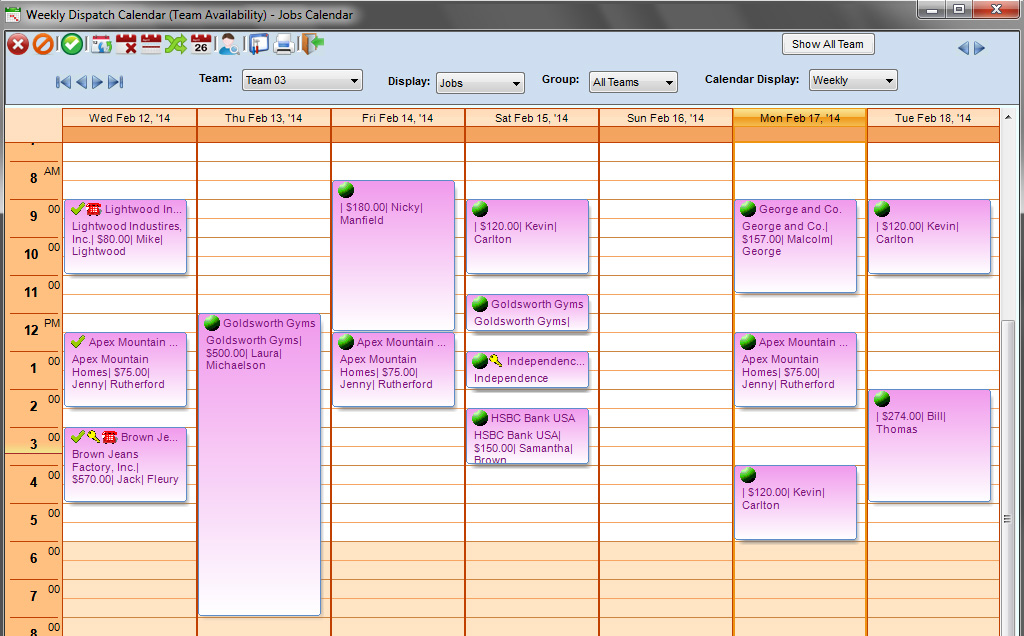This screenshot has width=1024, height=636.
Task: Select the Thu Feb 13, '14 day header
Action: click(264, 118)
